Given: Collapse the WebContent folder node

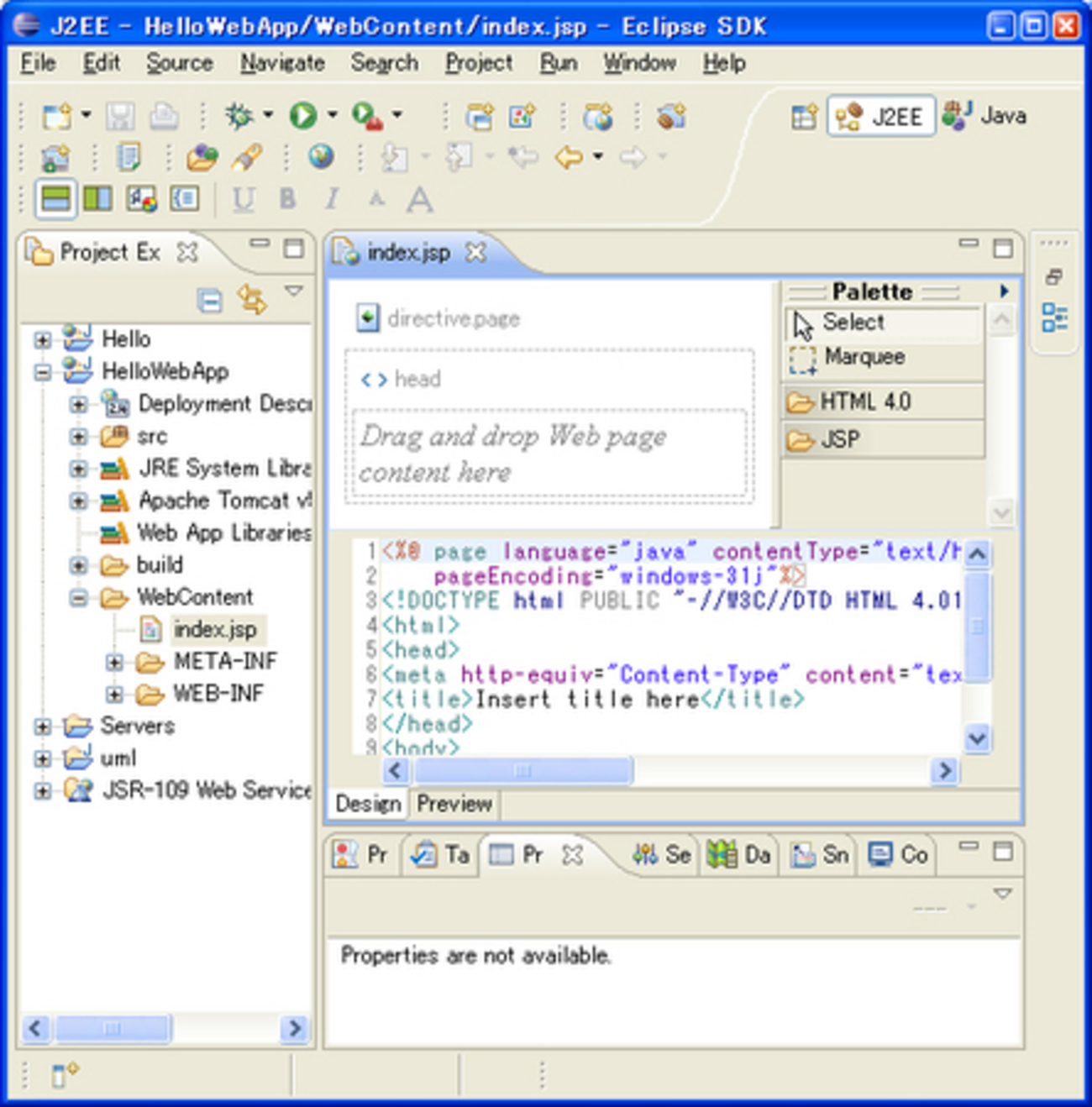Looking at the screenshot, I should (x=78, y=598).
